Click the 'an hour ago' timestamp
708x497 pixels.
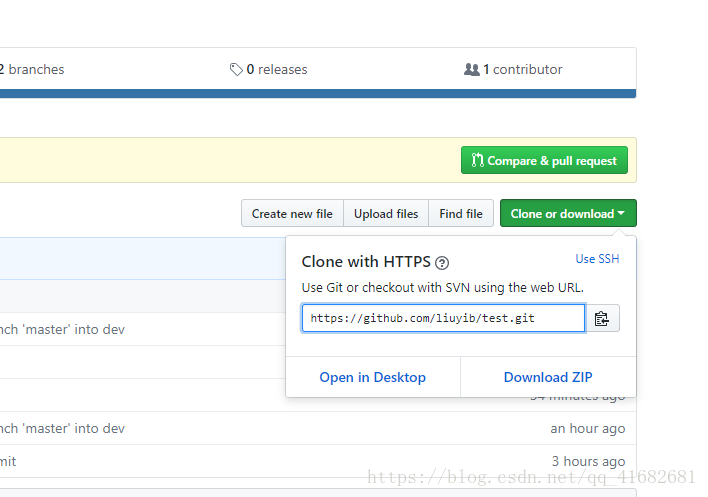[x=587, y=428]
